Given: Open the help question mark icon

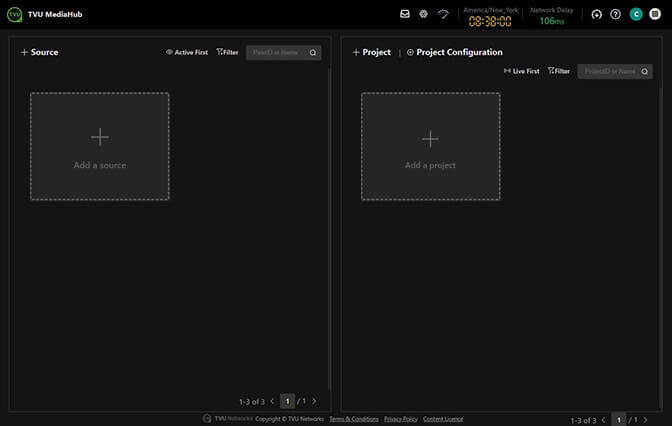Looking at the screenshot, I should [x=615, y=14].
